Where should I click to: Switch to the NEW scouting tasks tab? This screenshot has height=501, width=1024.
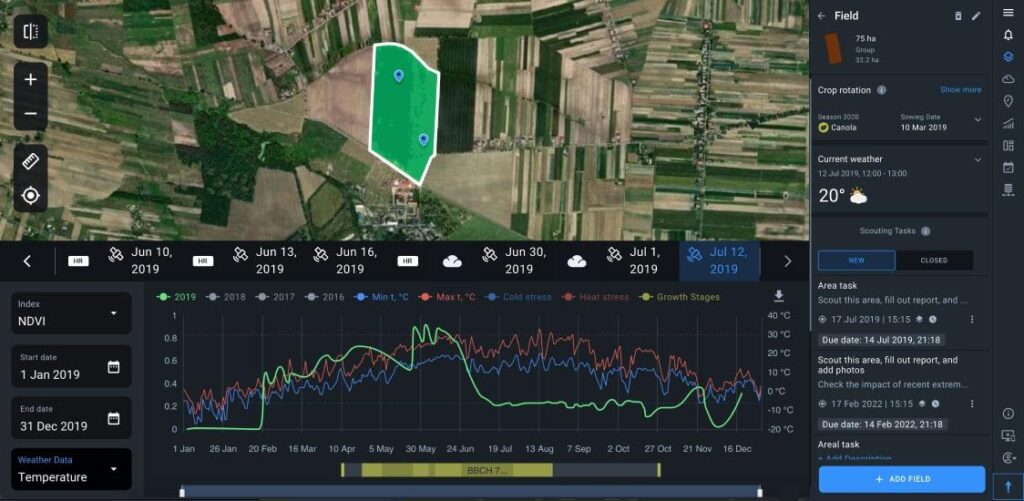pyautogui.click(x=856, y=260)
